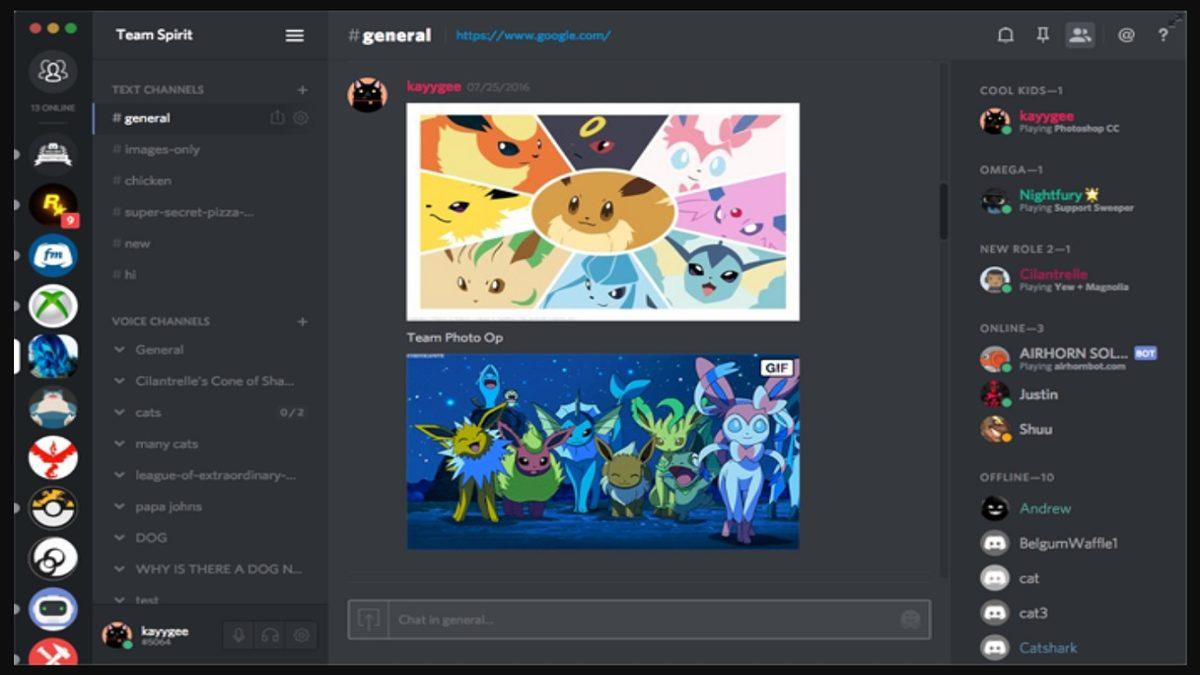Screen dimensions: 1200x675
Task: Click the invite icon next to #general
Action: pyautogui.click(x=277, y=117)
